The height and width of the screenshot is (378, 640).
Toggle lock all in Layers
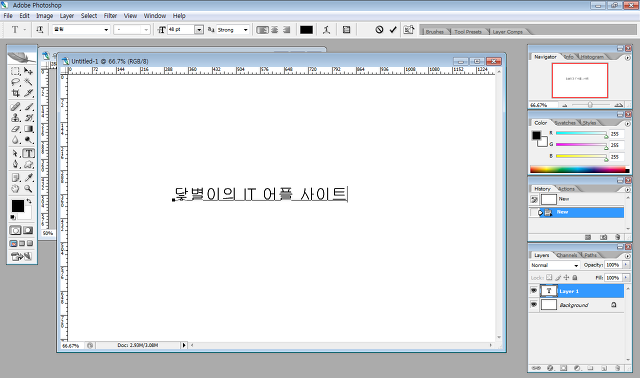coord(575,278)
